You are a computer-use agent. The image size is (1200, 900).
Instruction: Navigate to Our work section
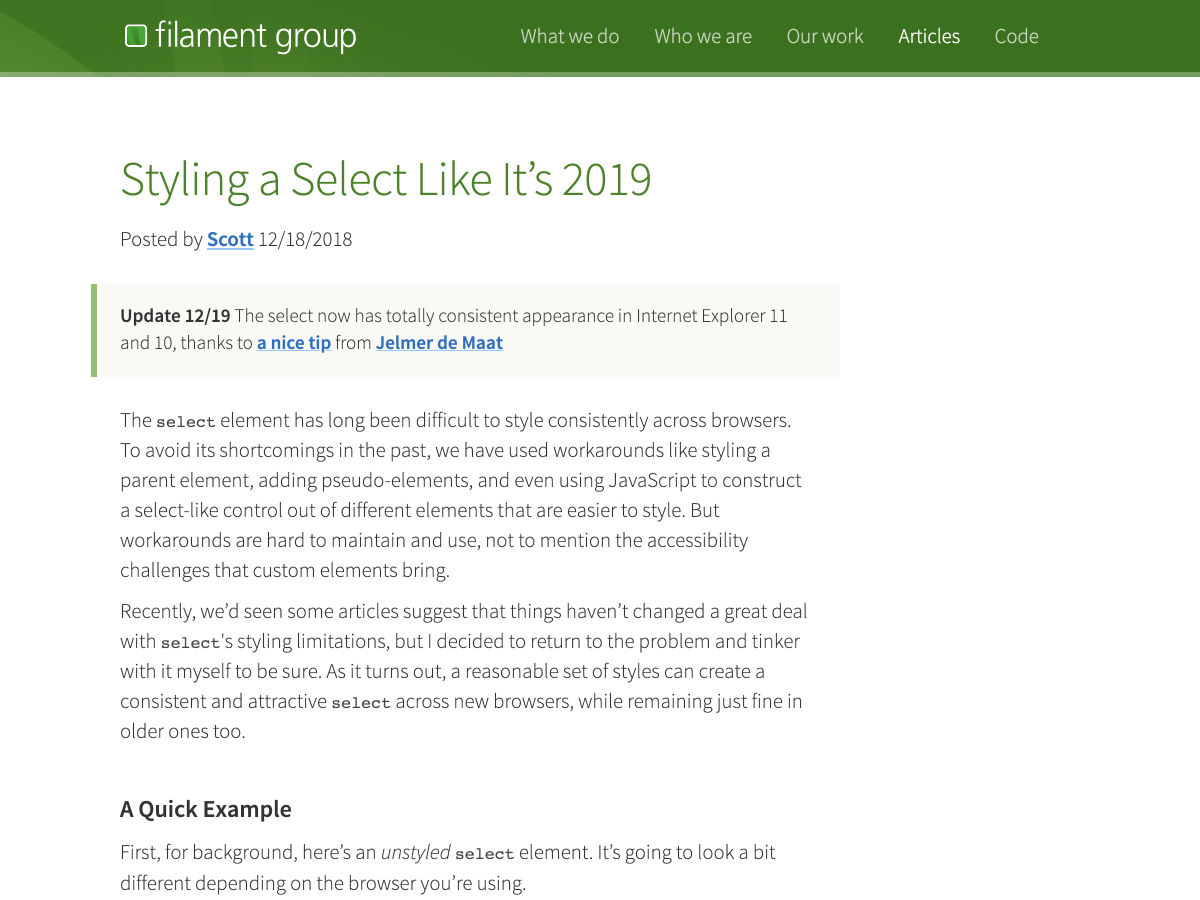point(825,36)
